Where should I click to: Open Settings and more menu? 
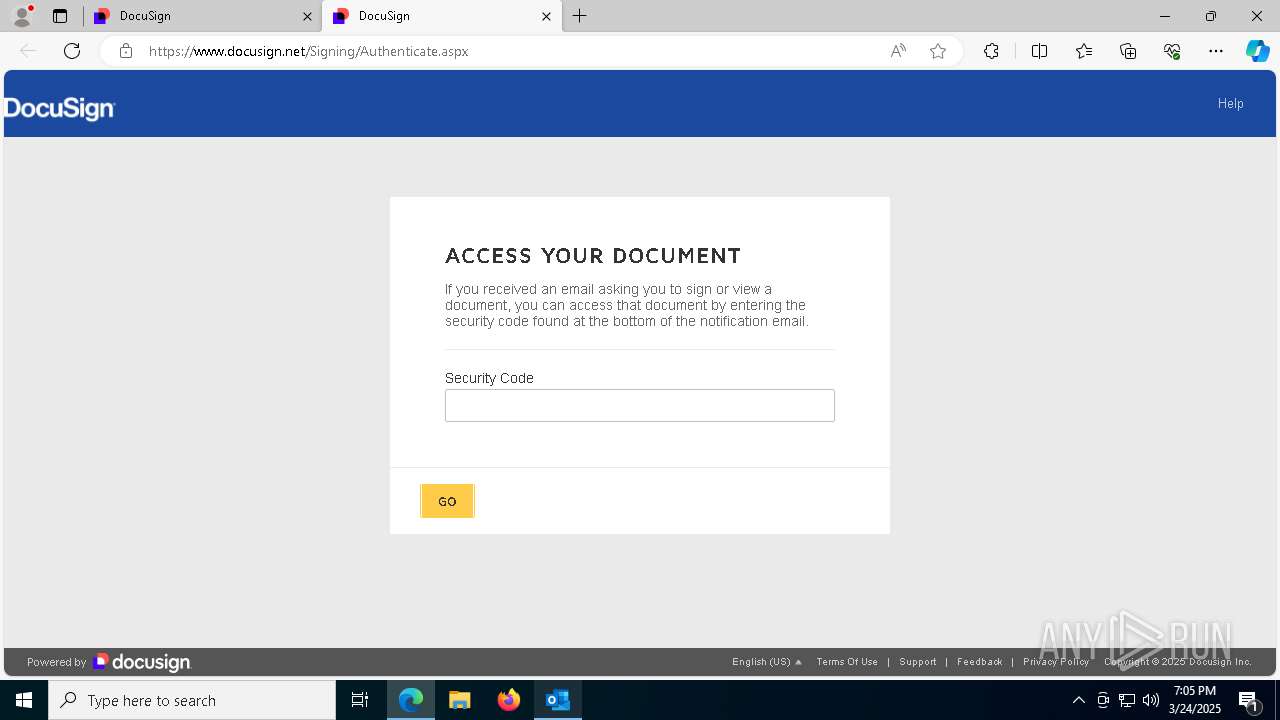(1216, 51)
